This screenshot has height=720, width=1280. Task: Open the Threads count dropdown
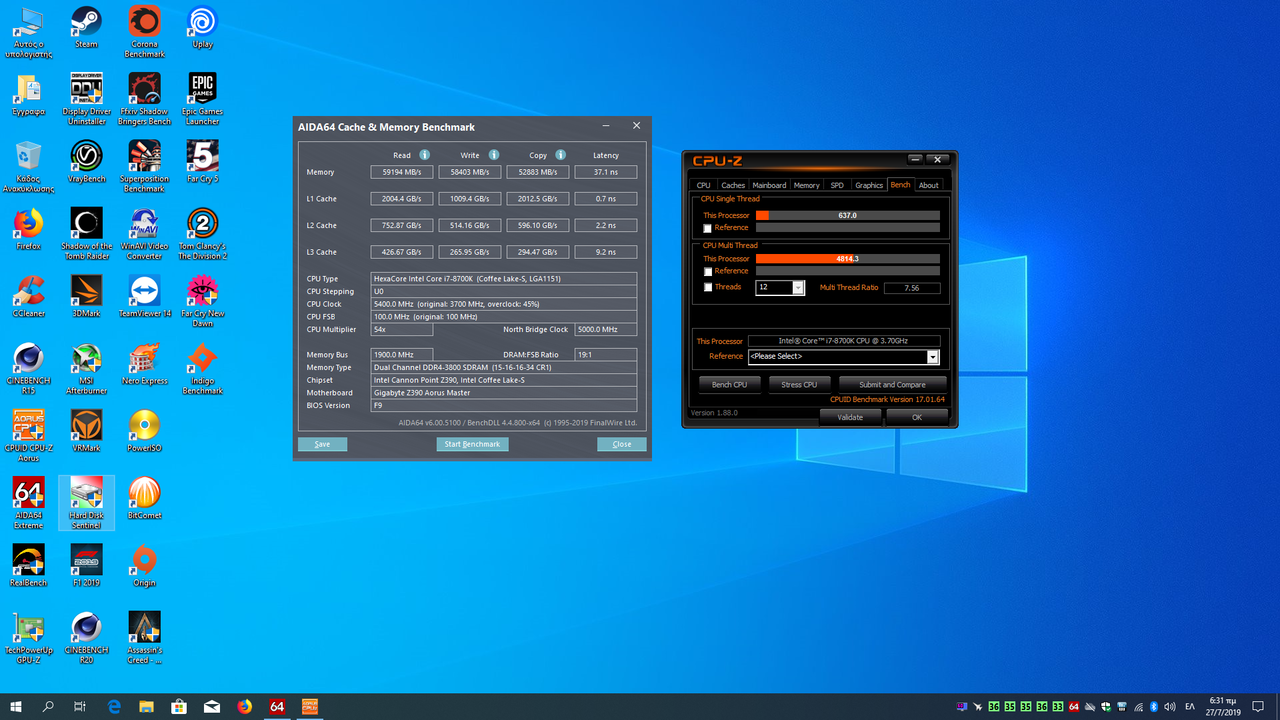pyautogui.click(x=798, y=288)
